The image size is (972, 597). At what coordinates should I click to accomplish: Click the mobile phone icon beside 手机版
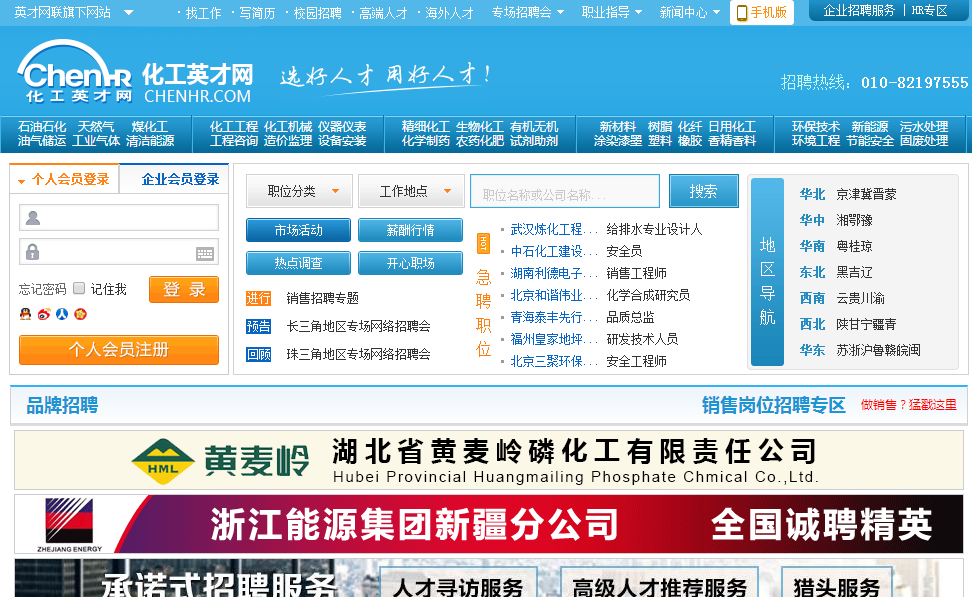pyautogui.click(x=741, y=12)
